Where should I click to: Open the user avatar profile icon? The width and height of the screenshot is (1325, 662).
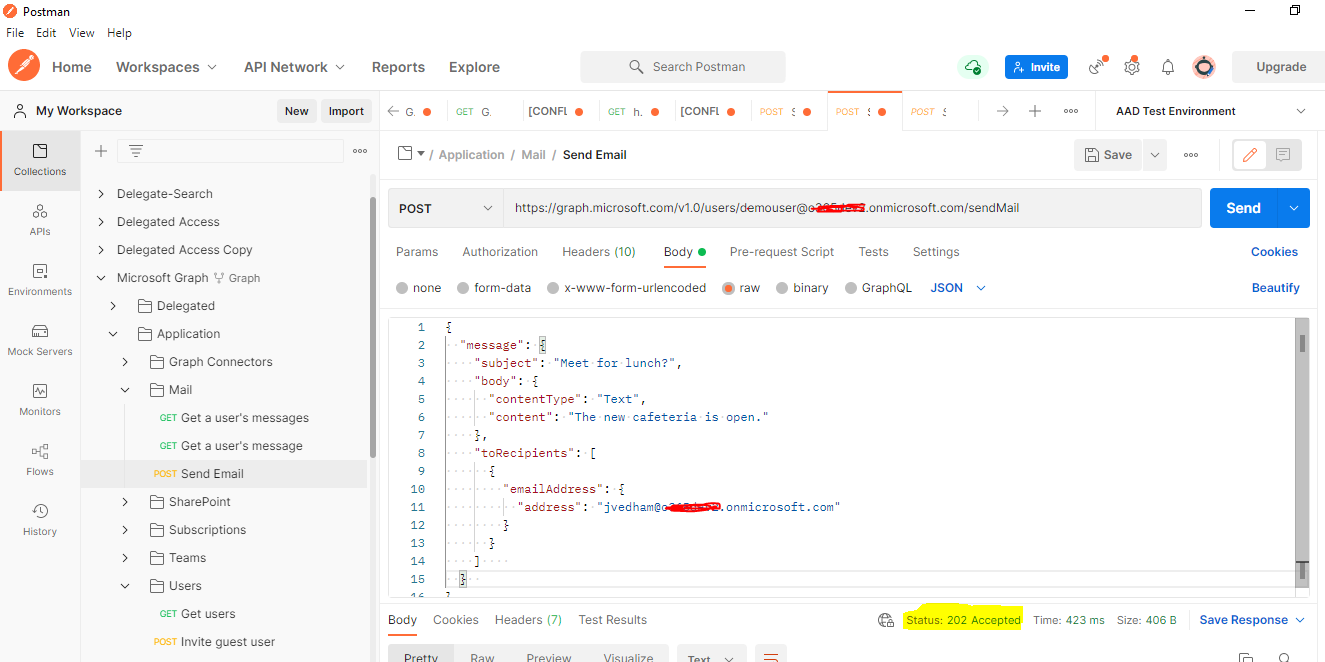click(1204, 67)
